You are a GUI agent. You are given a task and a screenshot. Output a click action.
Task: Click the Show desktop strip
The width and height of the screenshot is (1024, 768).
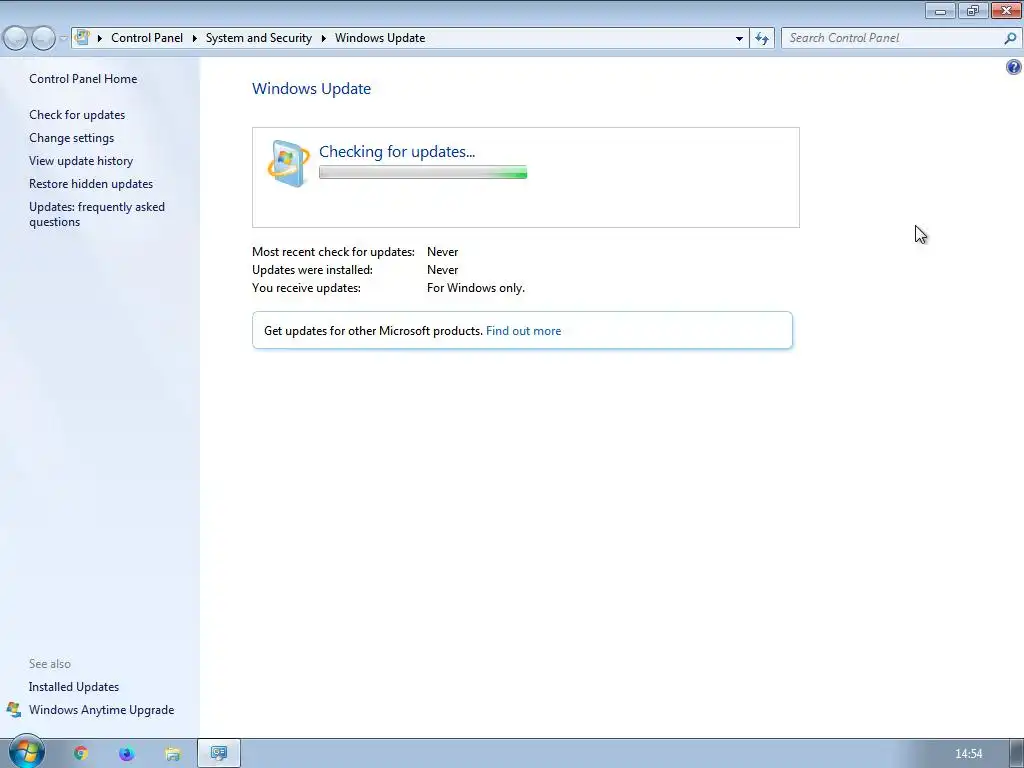point(1016,754)
